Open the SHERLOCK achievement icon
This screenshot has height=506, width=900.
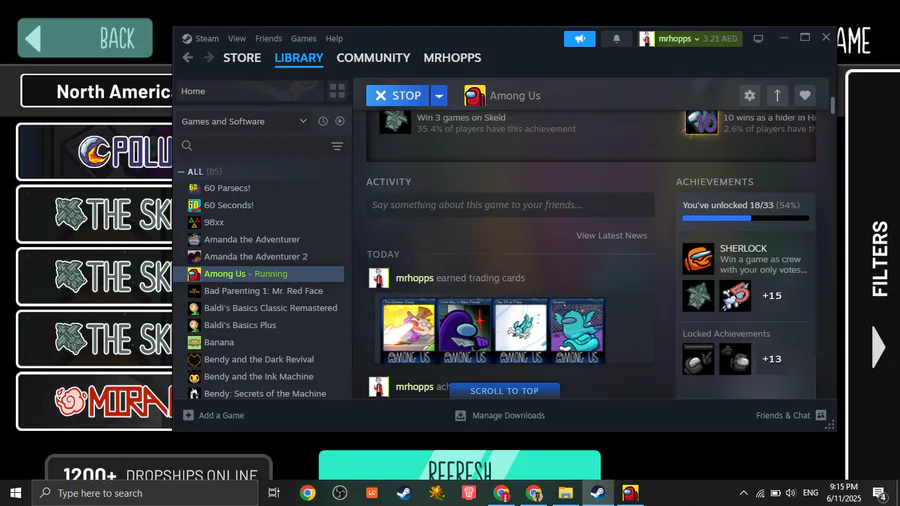(x=698, y=259)
